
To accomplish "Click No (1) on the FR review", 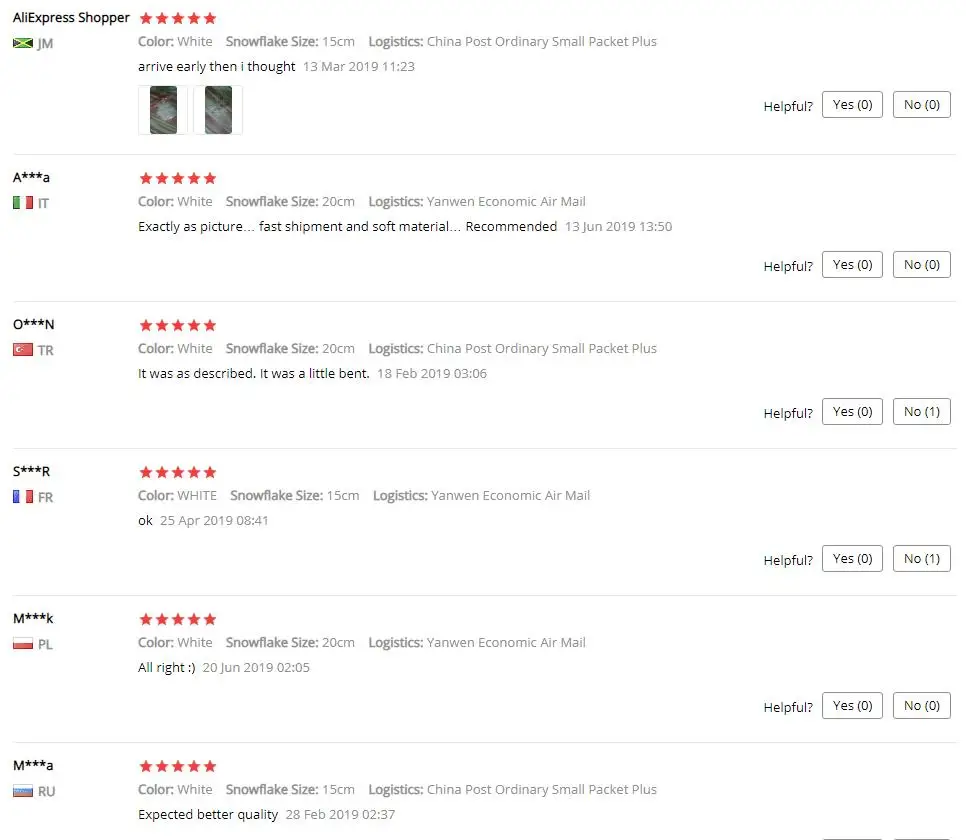I will (x=922, y=558).
